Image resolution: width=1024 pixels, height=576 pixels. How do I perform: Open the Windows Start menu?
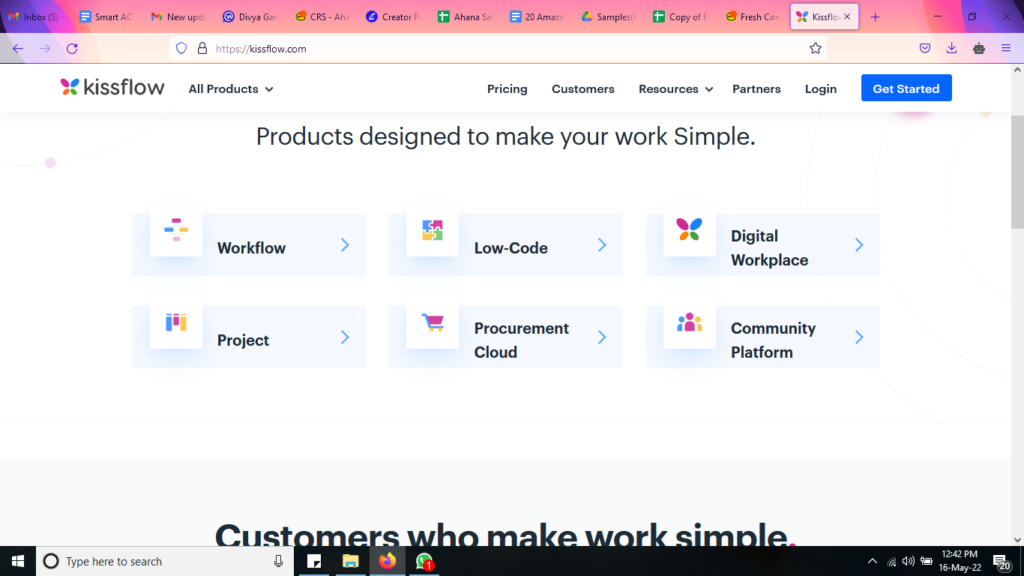coord(18,561)
